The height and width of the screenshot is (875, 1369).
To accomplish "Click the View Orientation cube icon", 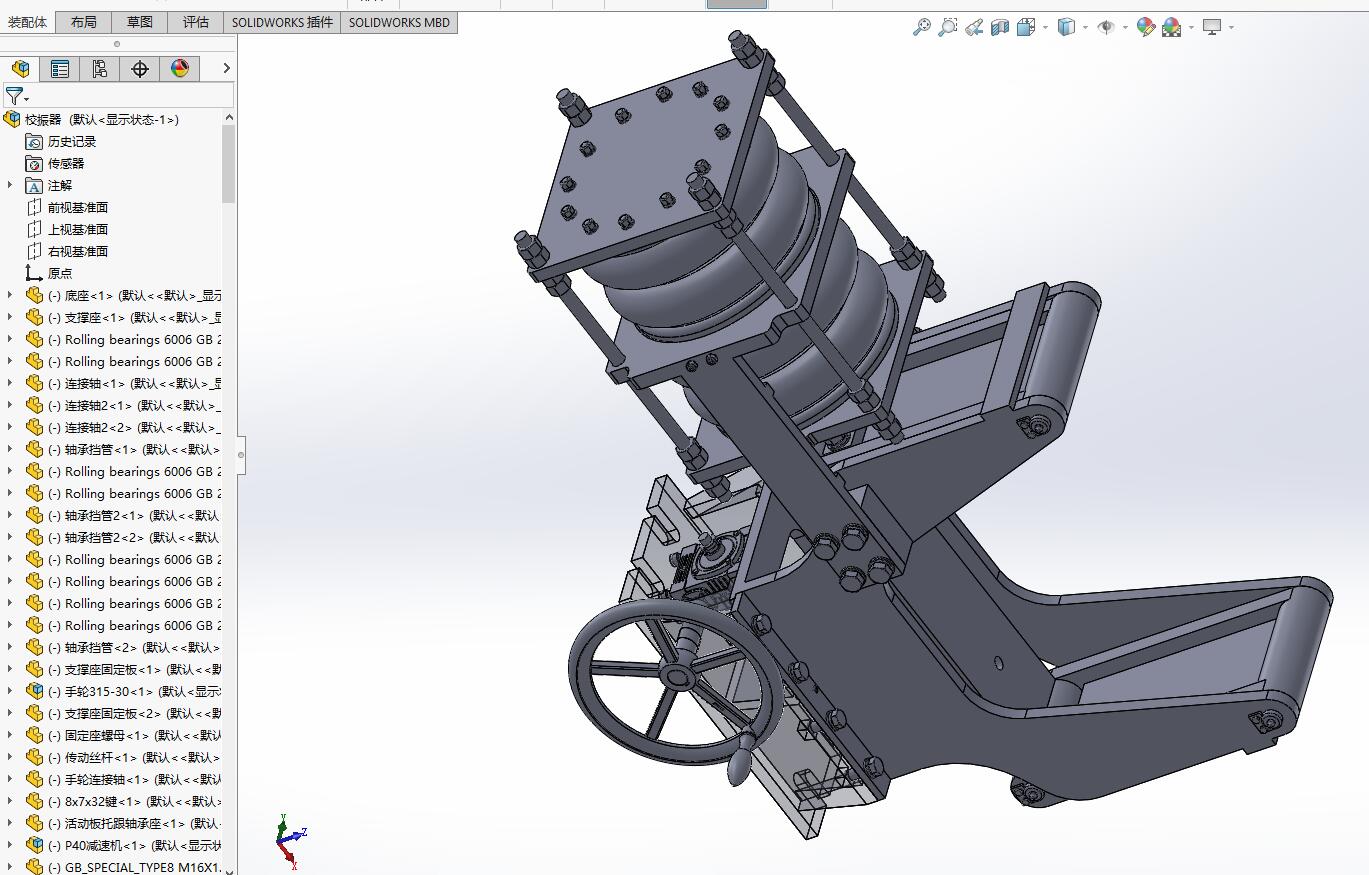I will [1025, 27].
